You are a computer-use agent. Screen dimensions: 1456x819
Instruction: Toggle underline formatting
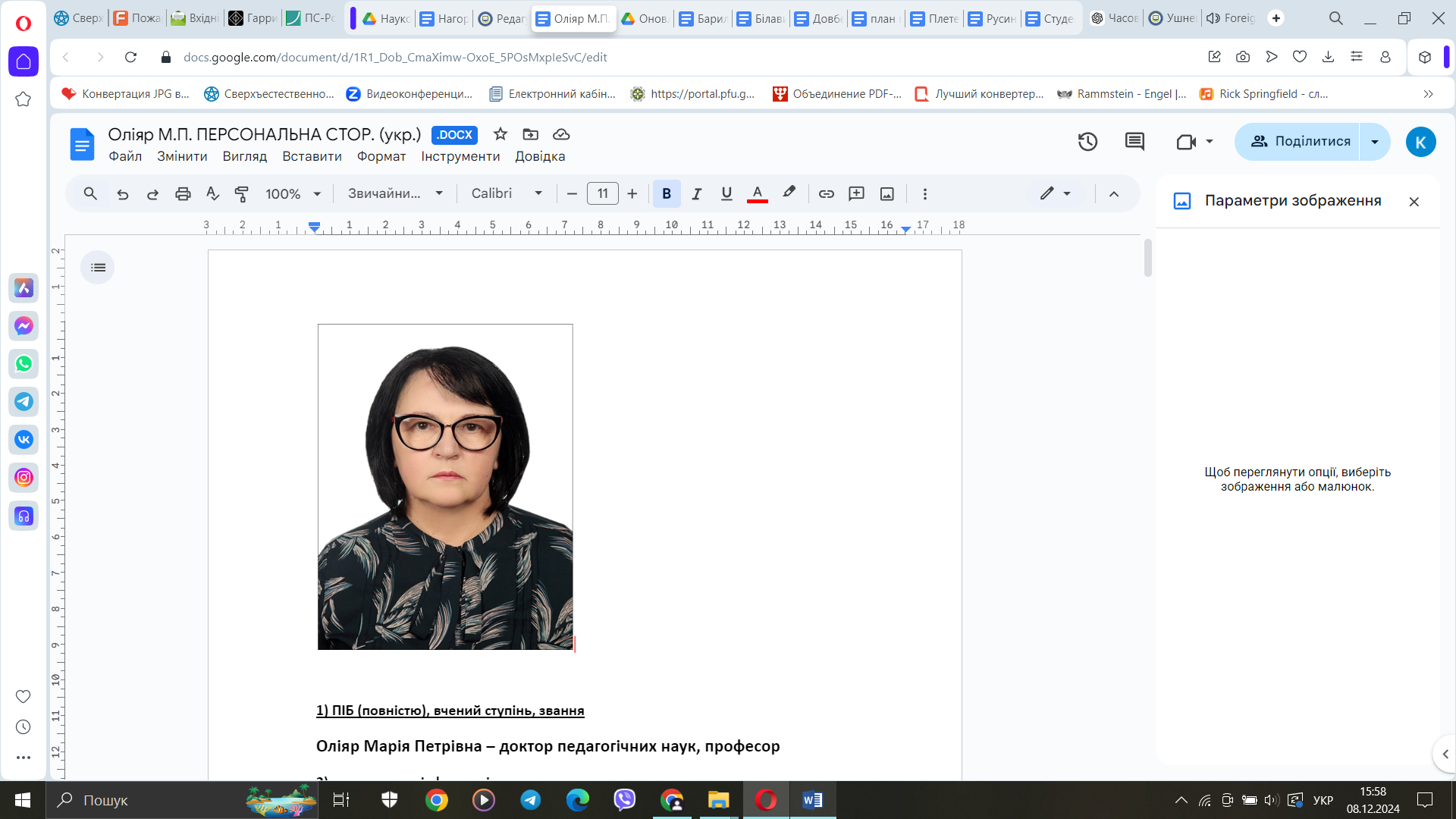[x=726, y=194]
